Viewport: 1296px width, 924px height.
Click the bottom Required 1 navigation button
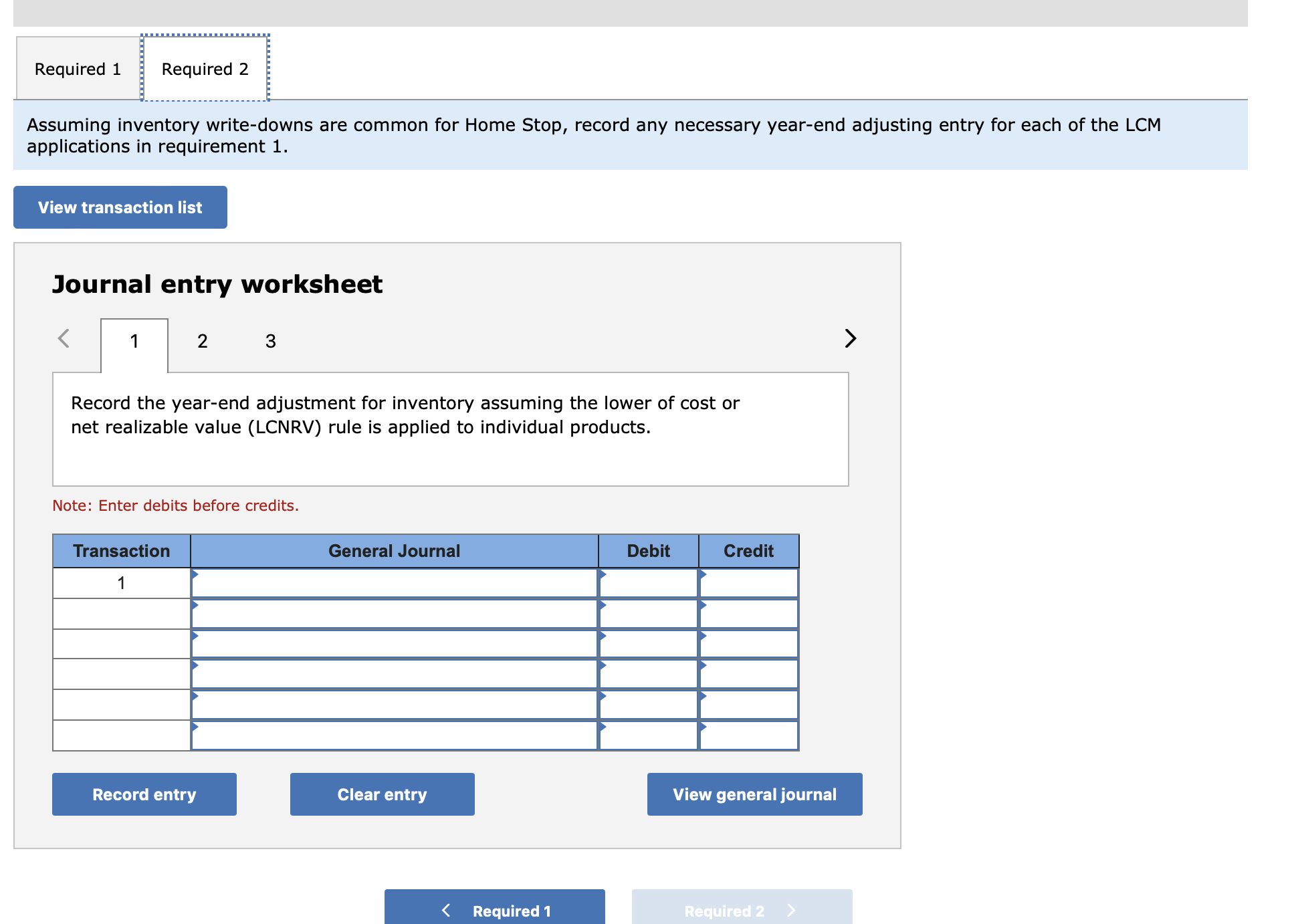(x=495, y=910)
